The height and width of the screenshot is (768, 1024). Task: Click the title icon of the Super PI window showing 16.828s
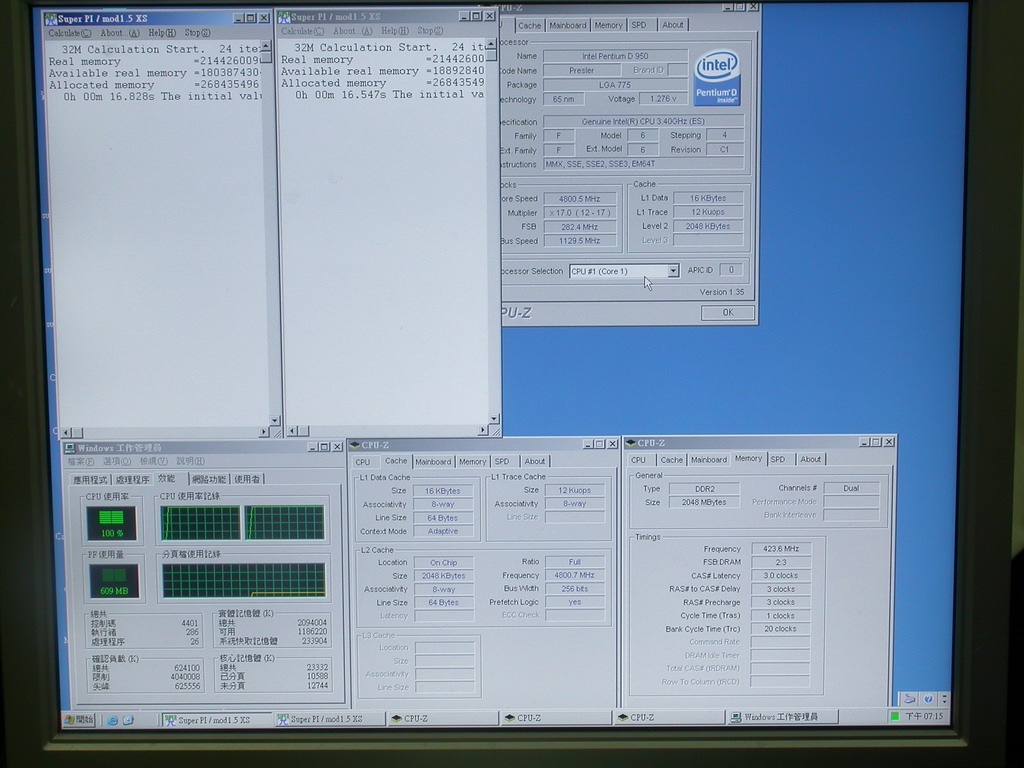point(50,18)
